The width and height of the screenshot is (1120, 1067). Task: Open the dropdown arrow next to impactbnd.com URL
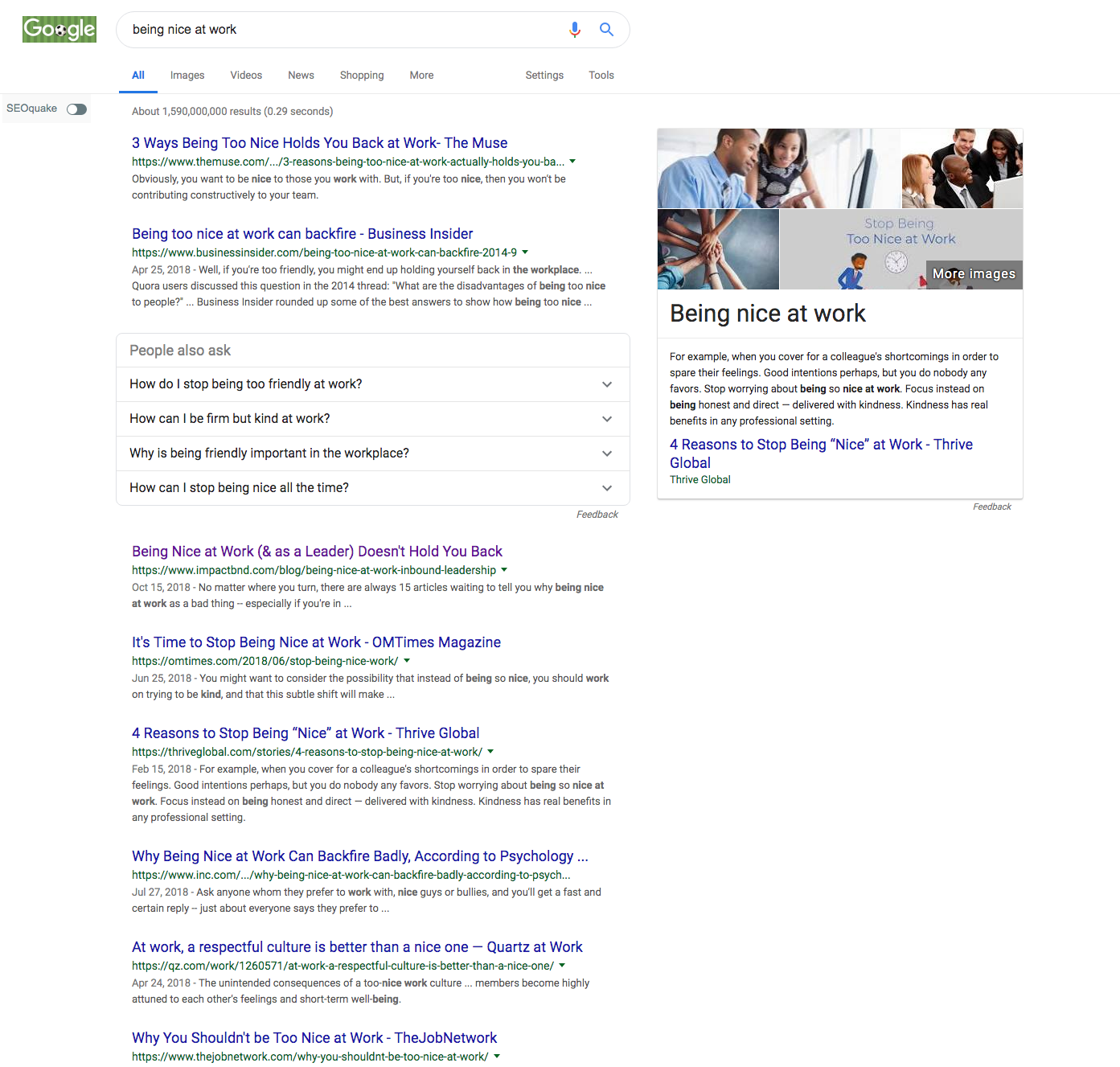click(504, 570)
